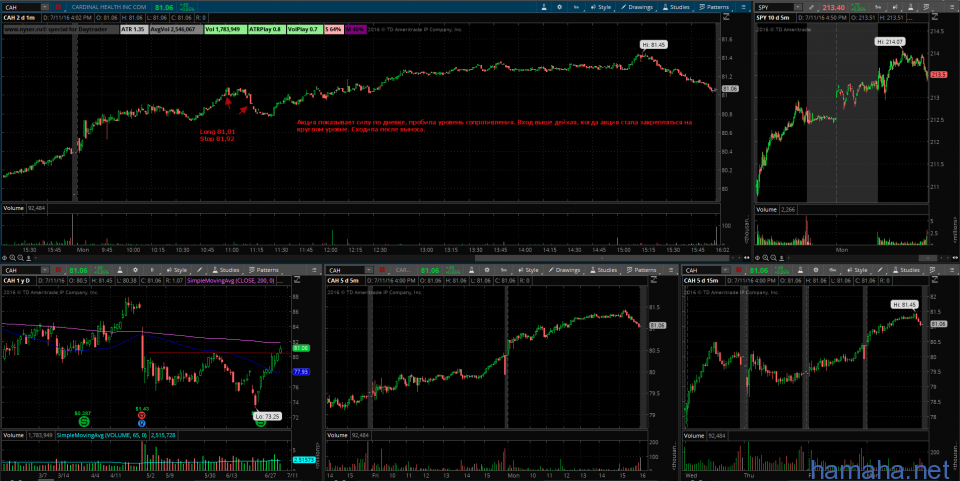Click the Vol 1,783,949 label

pyautogui.click(x=225, y=29)
